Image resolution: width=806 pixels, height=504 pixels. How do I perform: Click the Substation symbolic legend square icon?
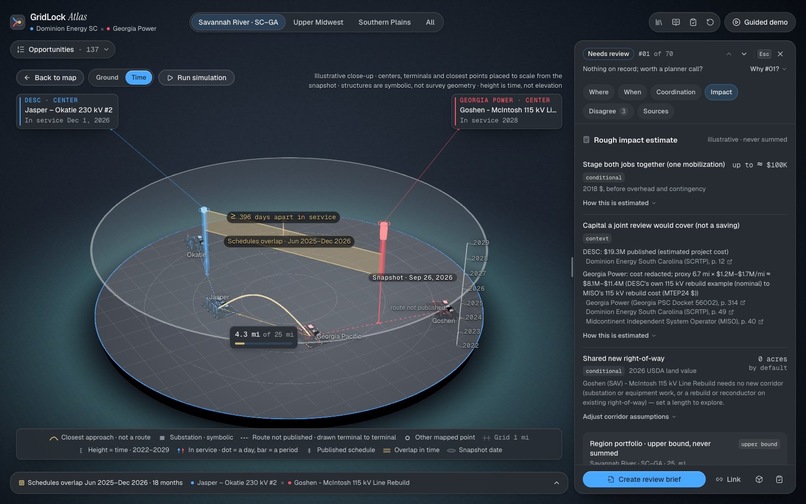click(x=162, y=438)
